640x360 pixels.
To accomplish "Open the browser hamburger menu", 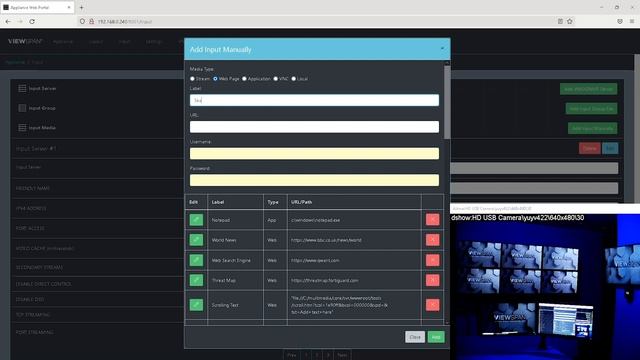I will 631,21.
